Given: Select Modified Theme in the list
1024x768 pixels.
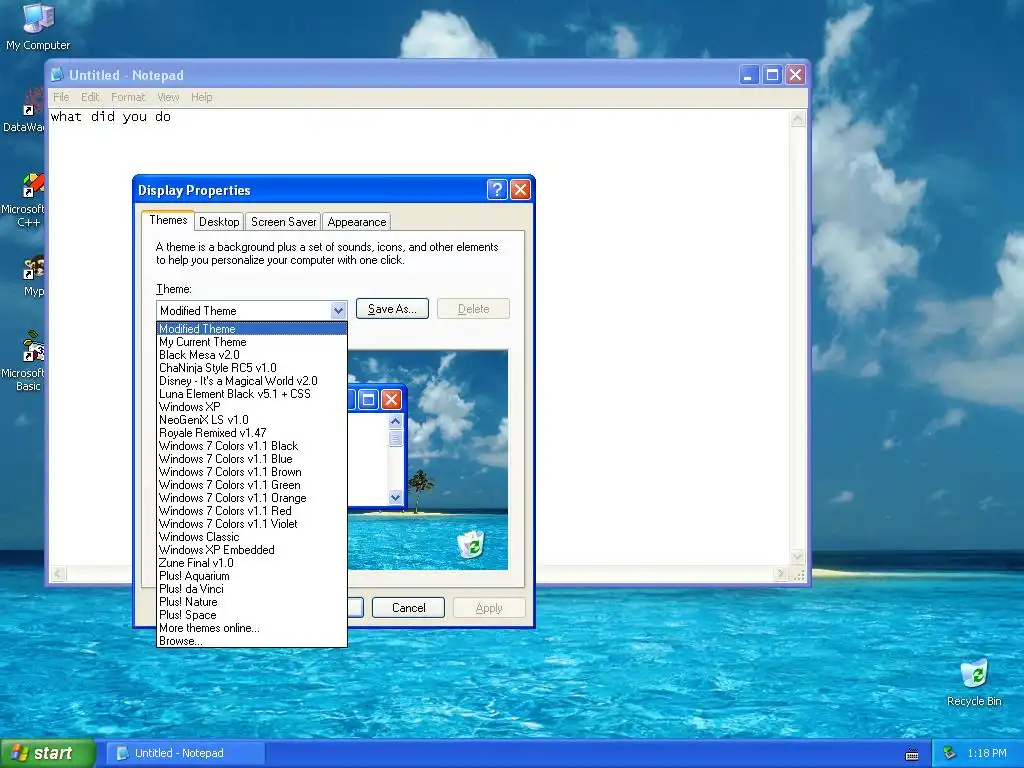Looking at the screenshot, I should (x=251, y=328).
